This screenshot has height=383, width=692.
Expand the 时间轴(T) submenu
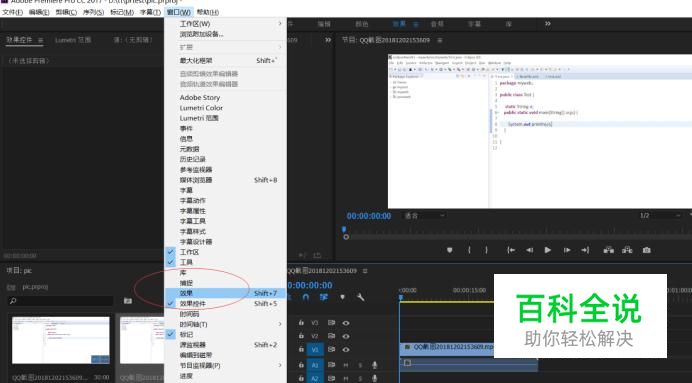[x=225, y=324]
